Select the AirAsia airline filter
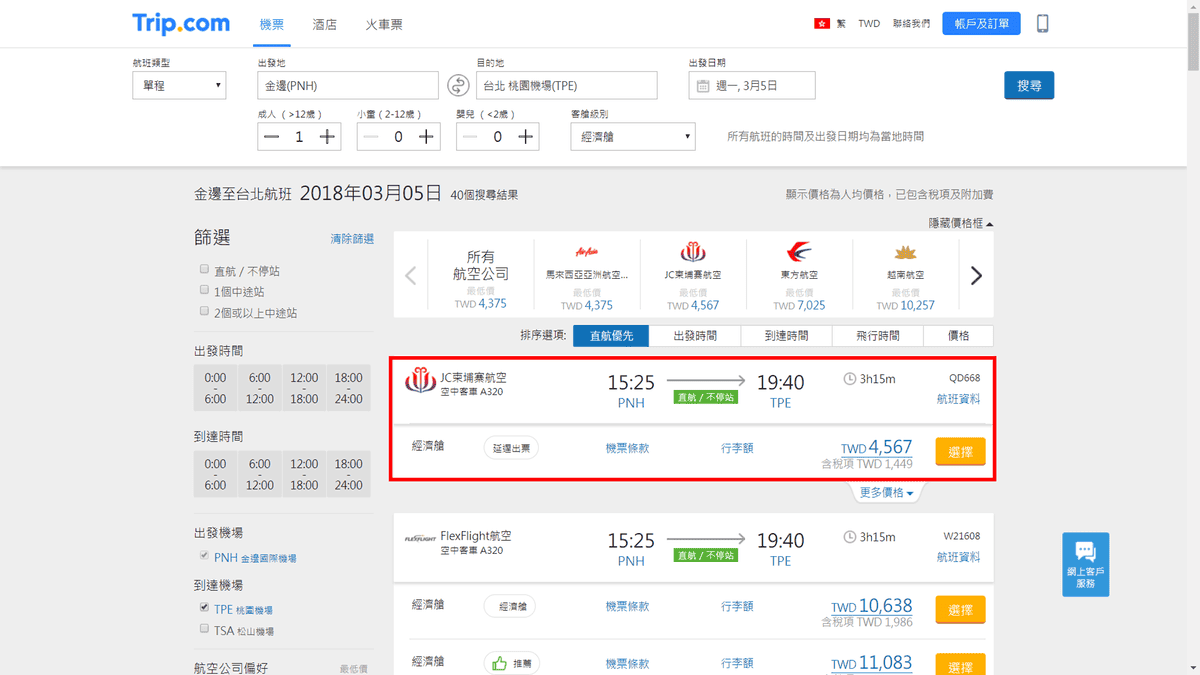The height and width of the screenshot is (675, 1200). [587, 276]
